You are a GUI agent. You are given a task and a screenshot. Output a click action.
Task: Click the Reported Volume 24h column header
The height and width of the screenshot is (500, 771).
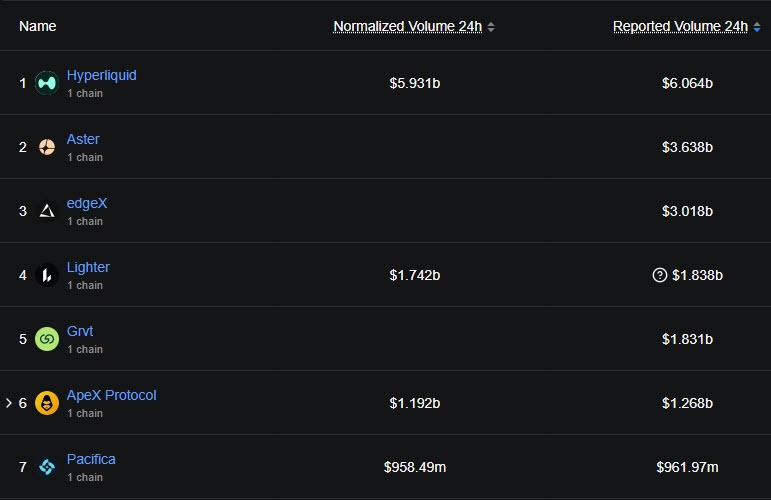[x=680, y=26]
